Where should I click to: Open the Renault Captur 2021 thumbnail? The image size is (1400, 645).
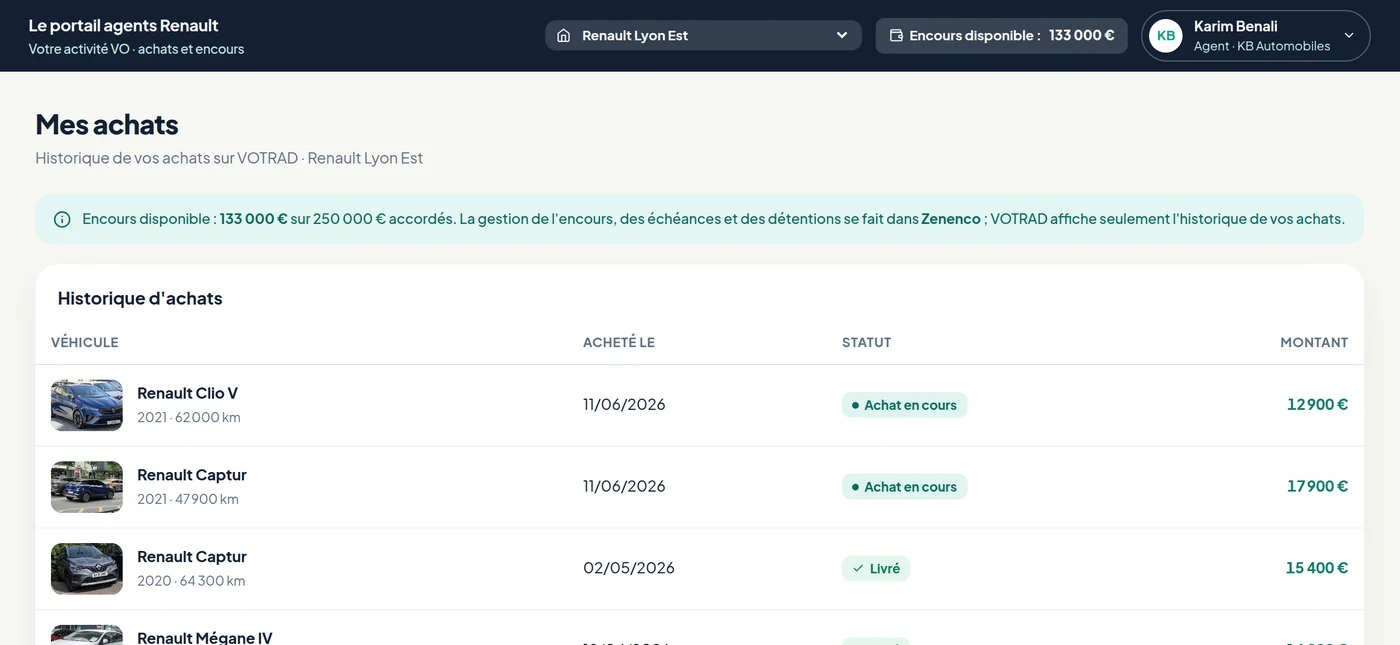click(87, 487)
